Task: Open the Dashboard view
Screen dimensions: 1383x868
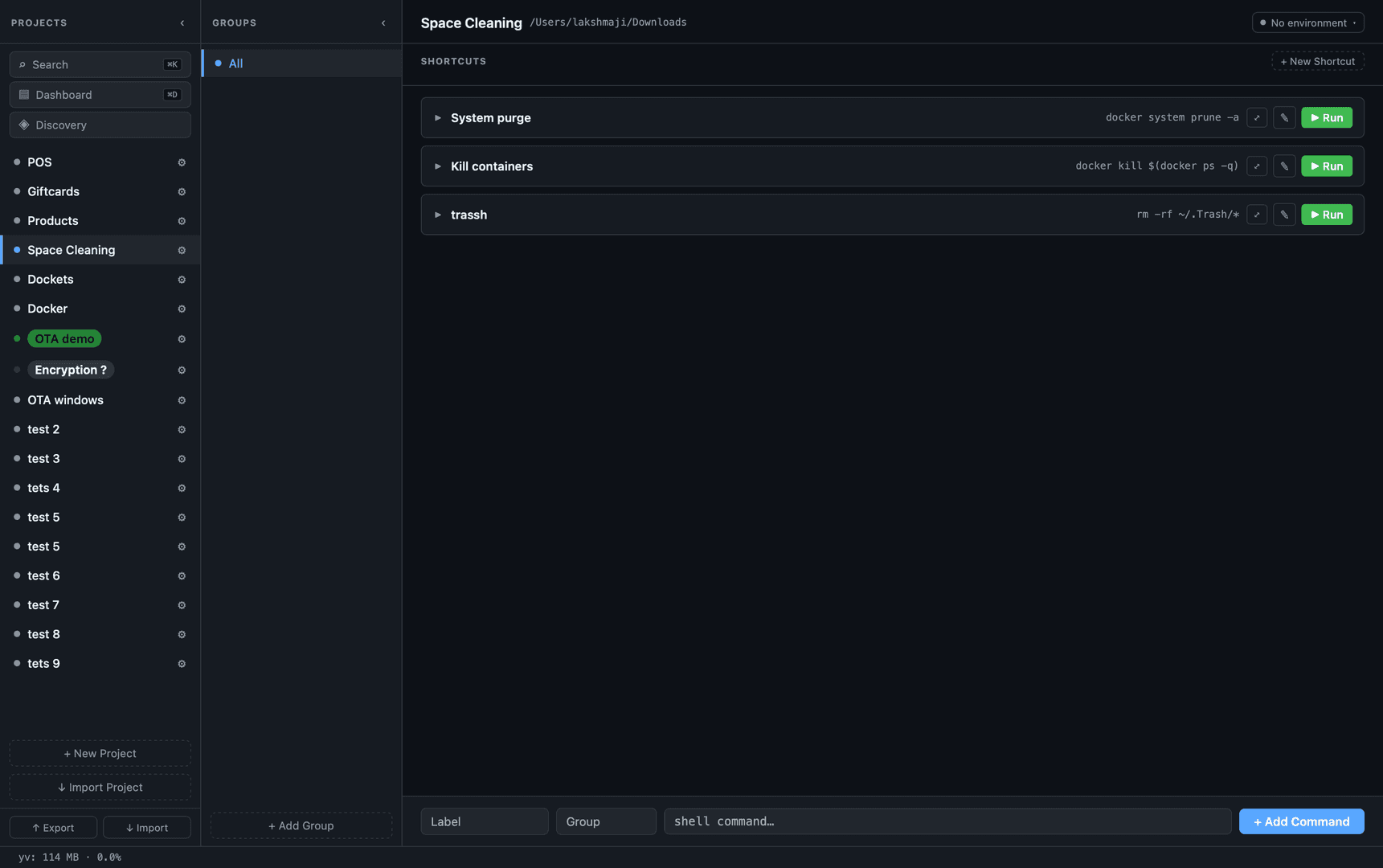Action: [x=100, y=95]
